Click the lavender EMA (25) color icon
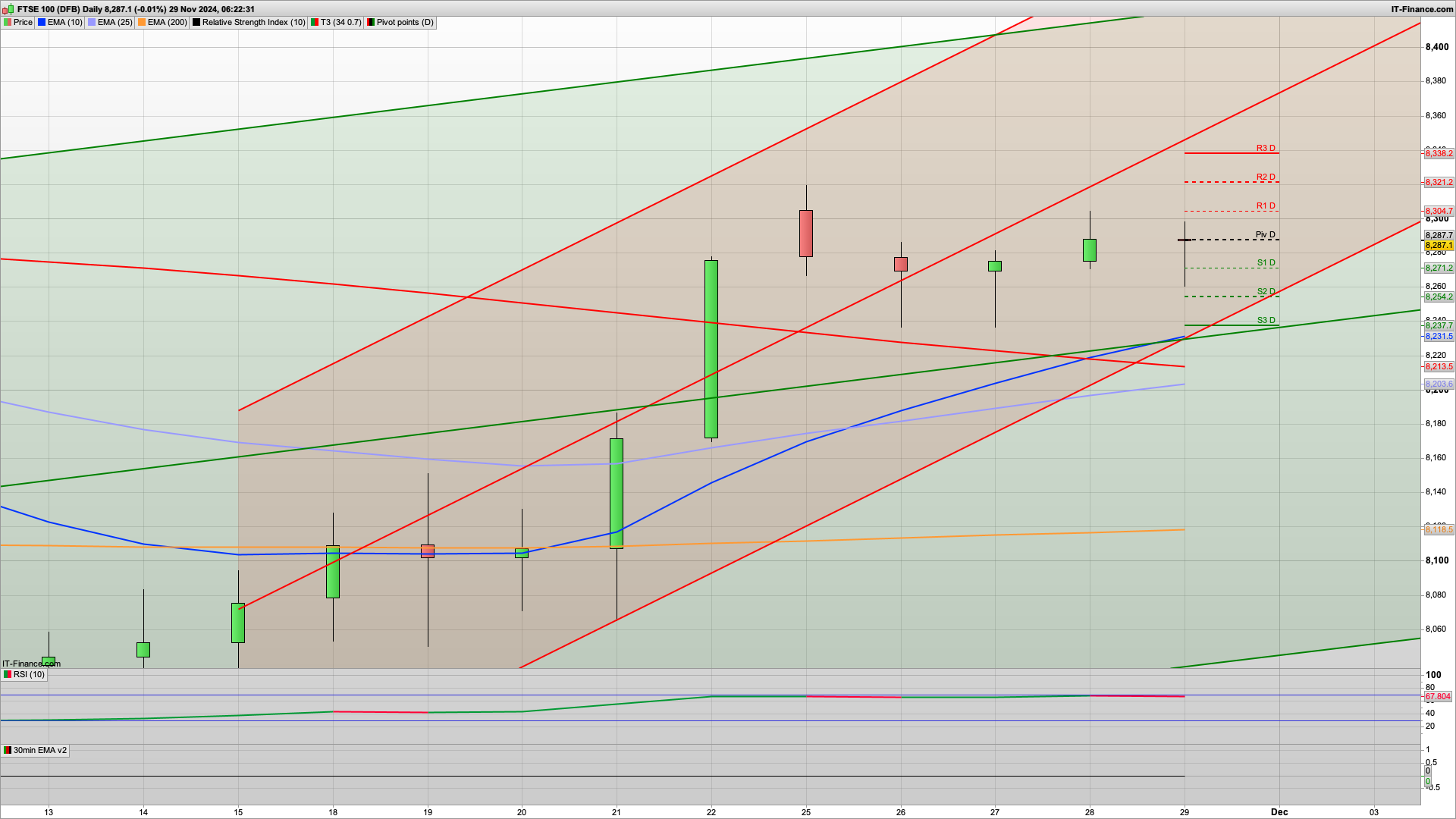The image size is (1456, 819). click(x=92, y=23)
